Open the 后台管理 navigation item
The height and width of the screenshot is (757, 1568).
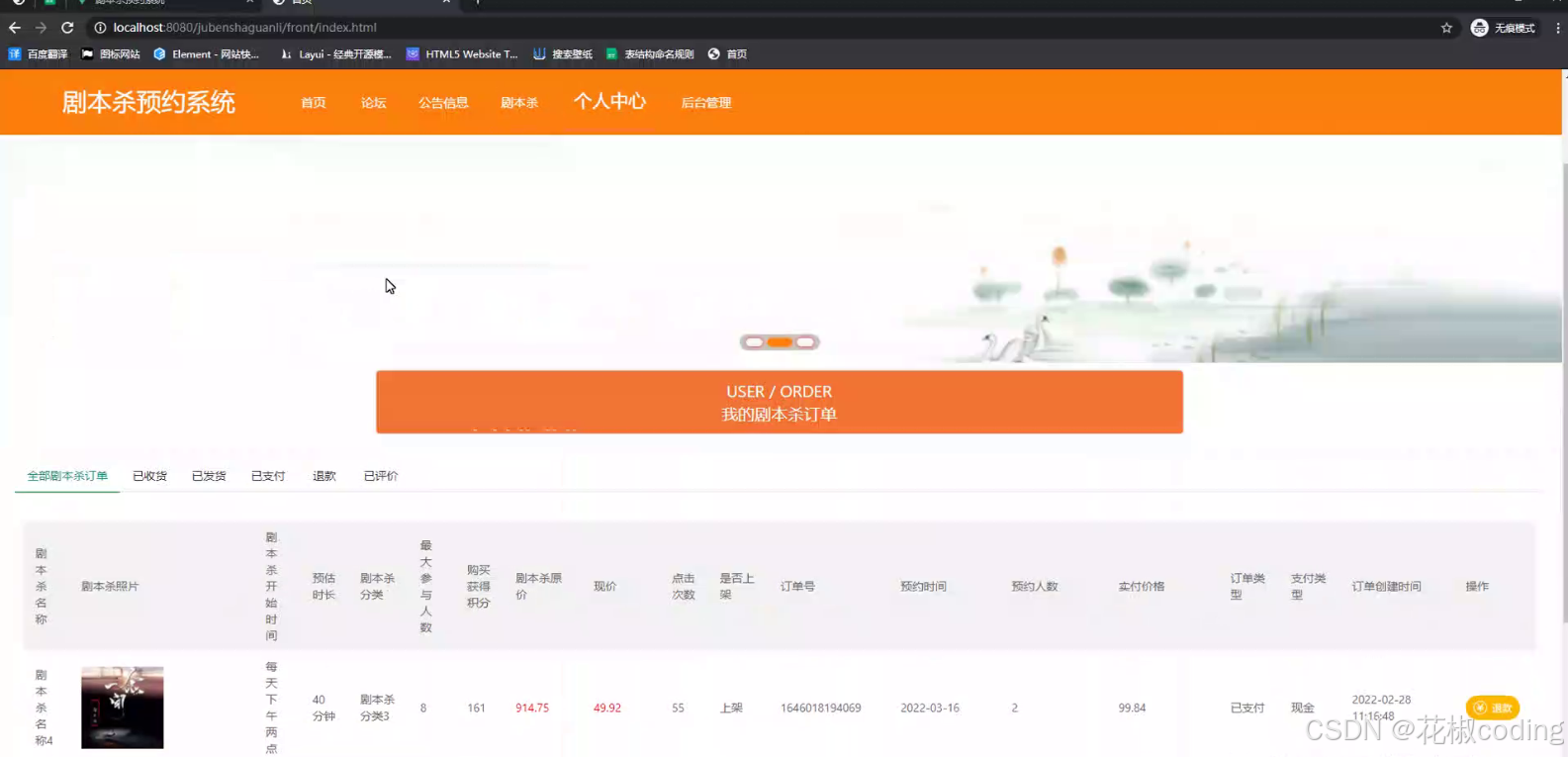[x=706, y=103]
